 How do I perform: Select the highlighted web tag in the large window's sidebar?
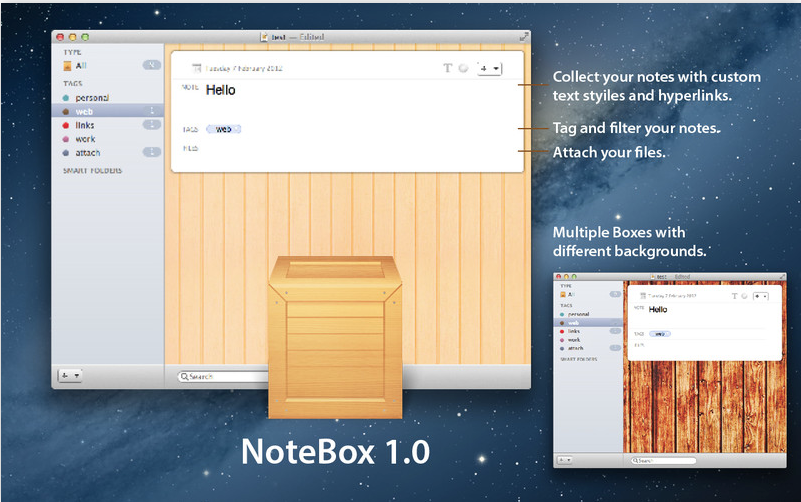pos(108,111)
